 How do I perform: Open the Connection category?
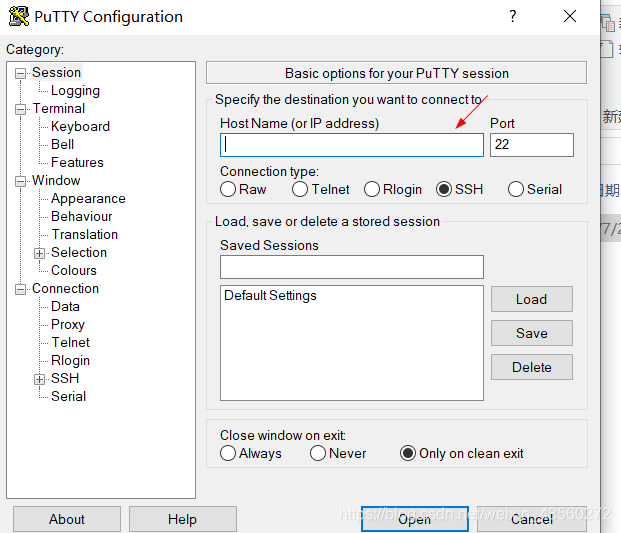pos(65,289)
